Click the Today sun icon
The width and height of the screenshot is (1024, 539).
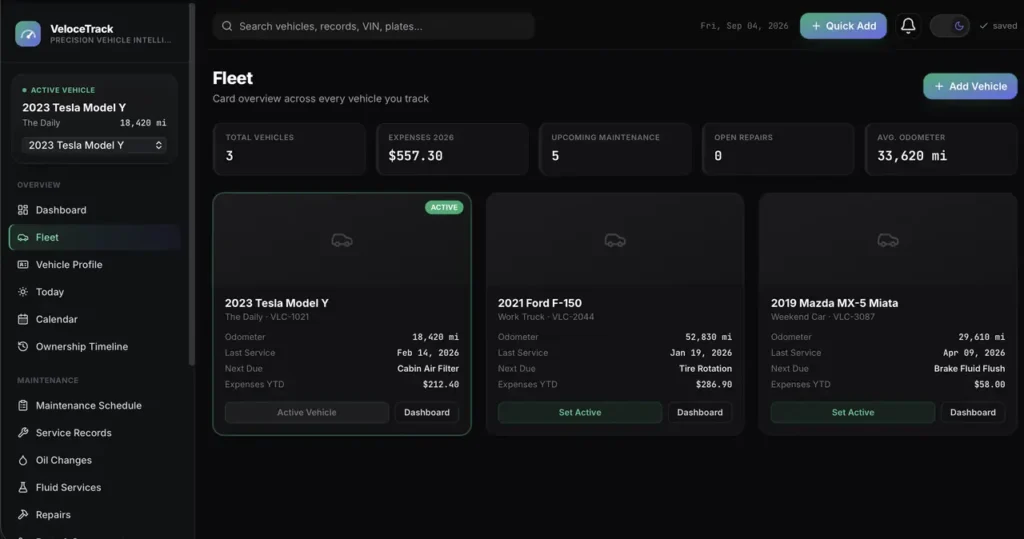[23, 292]
